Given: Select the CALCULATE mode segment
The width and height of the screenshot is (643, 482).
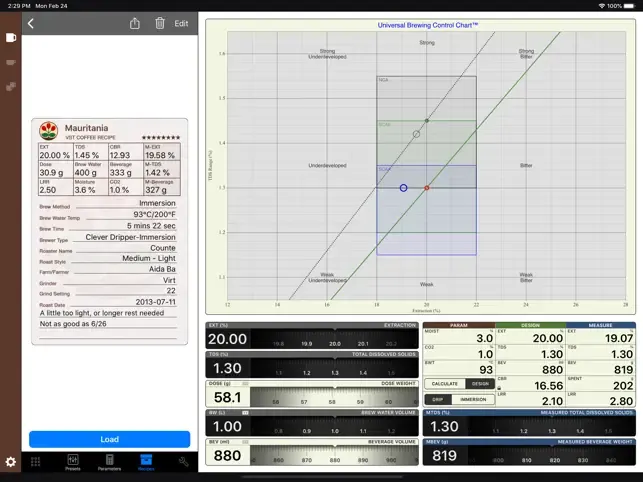Looking at the screenshot, I should 445,384.
